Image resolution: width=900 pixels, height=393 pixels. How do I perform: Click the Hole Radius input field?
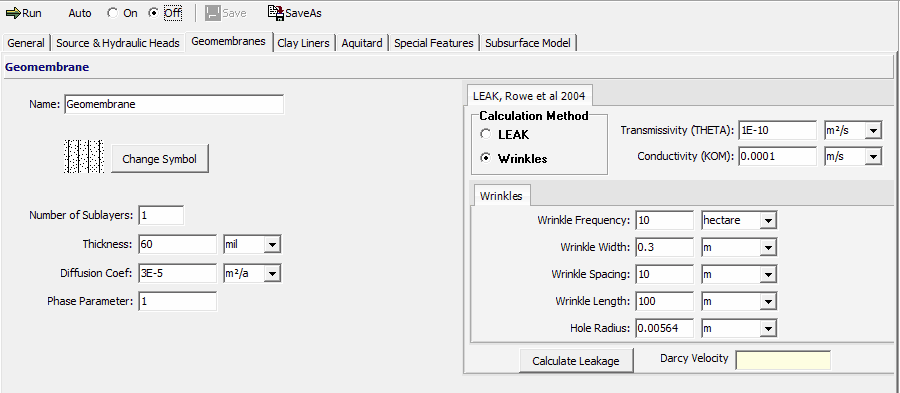click(665, 328)
